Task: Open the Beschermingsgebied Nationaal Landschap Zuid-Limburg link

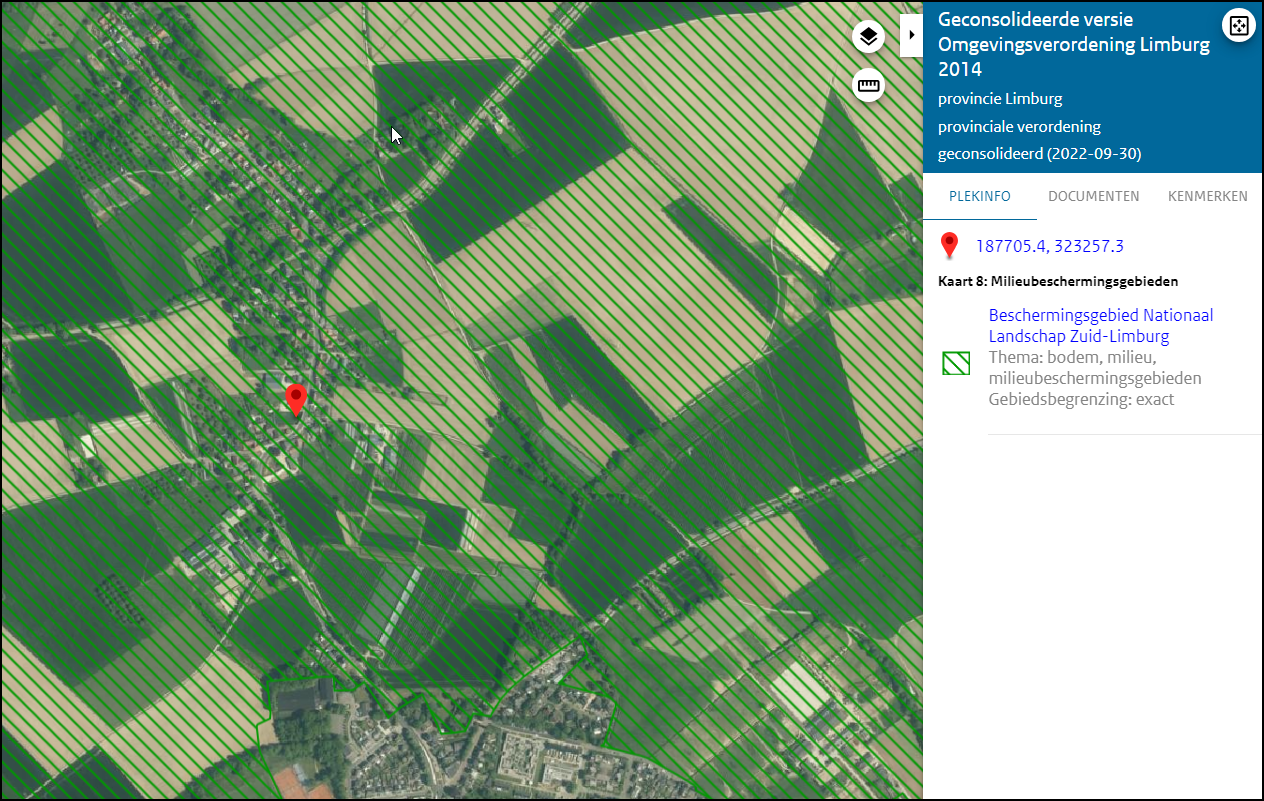Action: (1100, 325)
